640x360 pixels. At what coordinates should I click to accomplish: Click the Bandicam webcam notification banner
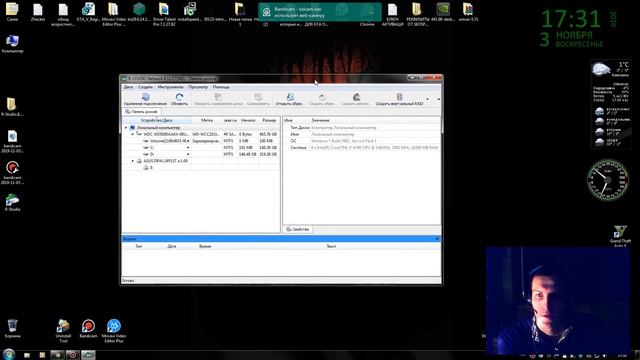(320, 12)
